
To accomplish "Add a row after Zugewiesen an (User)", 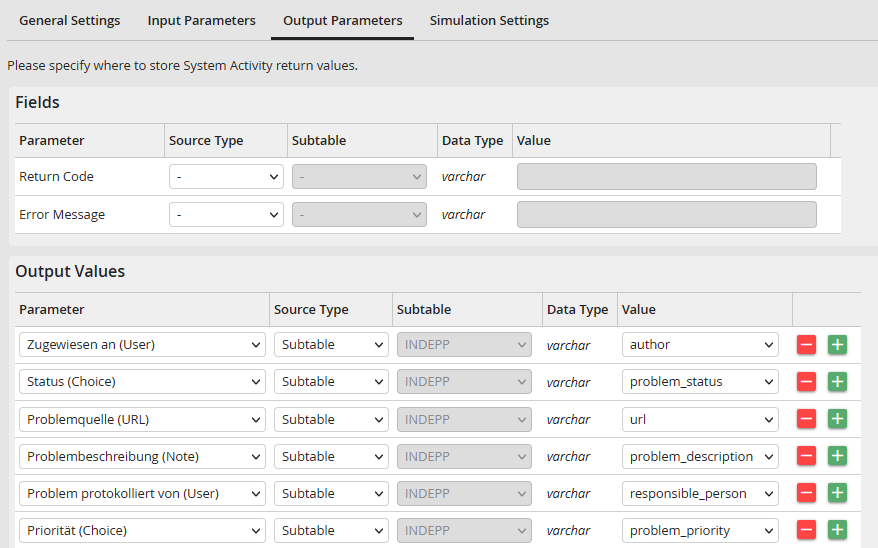I will pos(837,345).
